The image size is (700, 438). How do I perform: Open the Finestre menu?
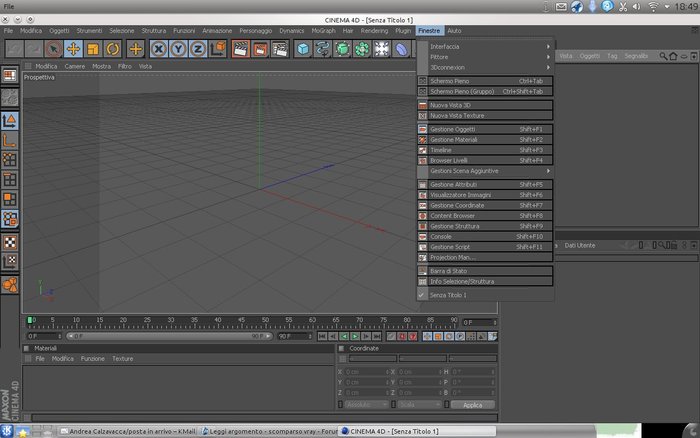pyautogui.click(x=429, y=31)
